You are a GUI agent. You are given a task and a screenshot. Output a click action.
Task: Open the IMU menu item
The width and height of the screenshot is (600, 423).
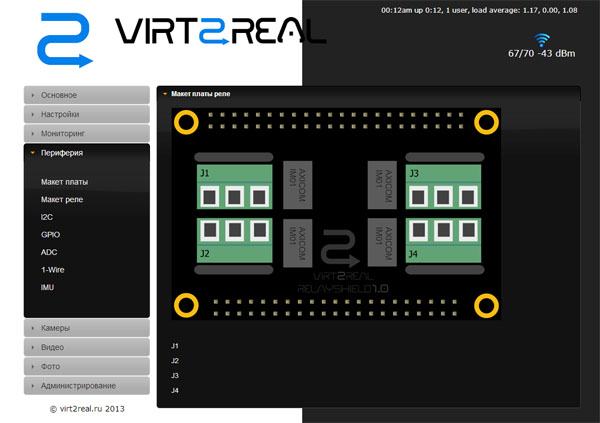(47, 287)
